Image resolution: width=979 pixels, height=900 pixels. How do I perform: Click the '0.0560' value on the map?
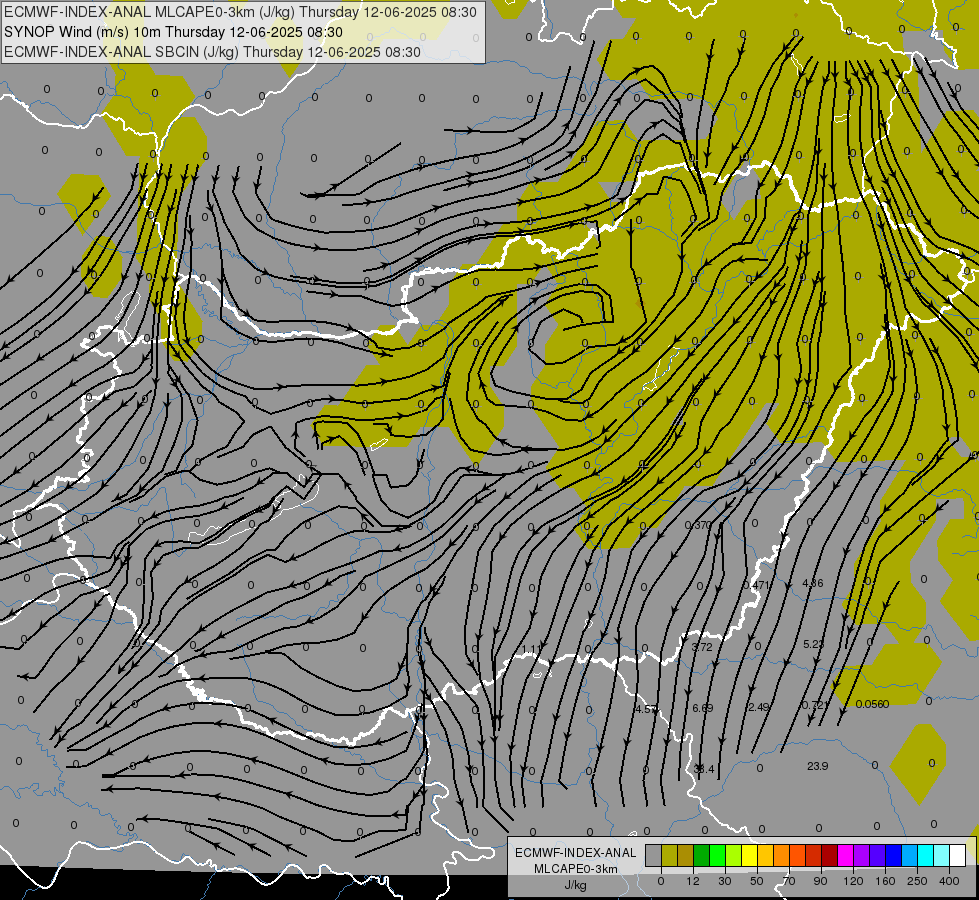click(x=872, y=704)
